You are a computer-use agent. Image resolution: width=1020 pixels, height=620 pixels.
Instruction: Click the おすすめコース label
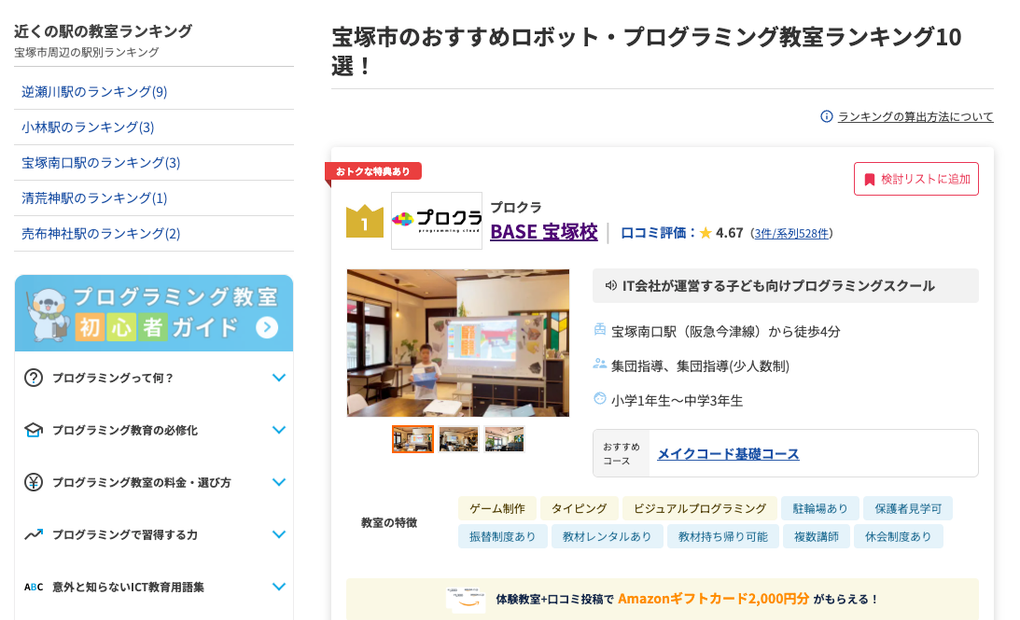coord(621,453)
